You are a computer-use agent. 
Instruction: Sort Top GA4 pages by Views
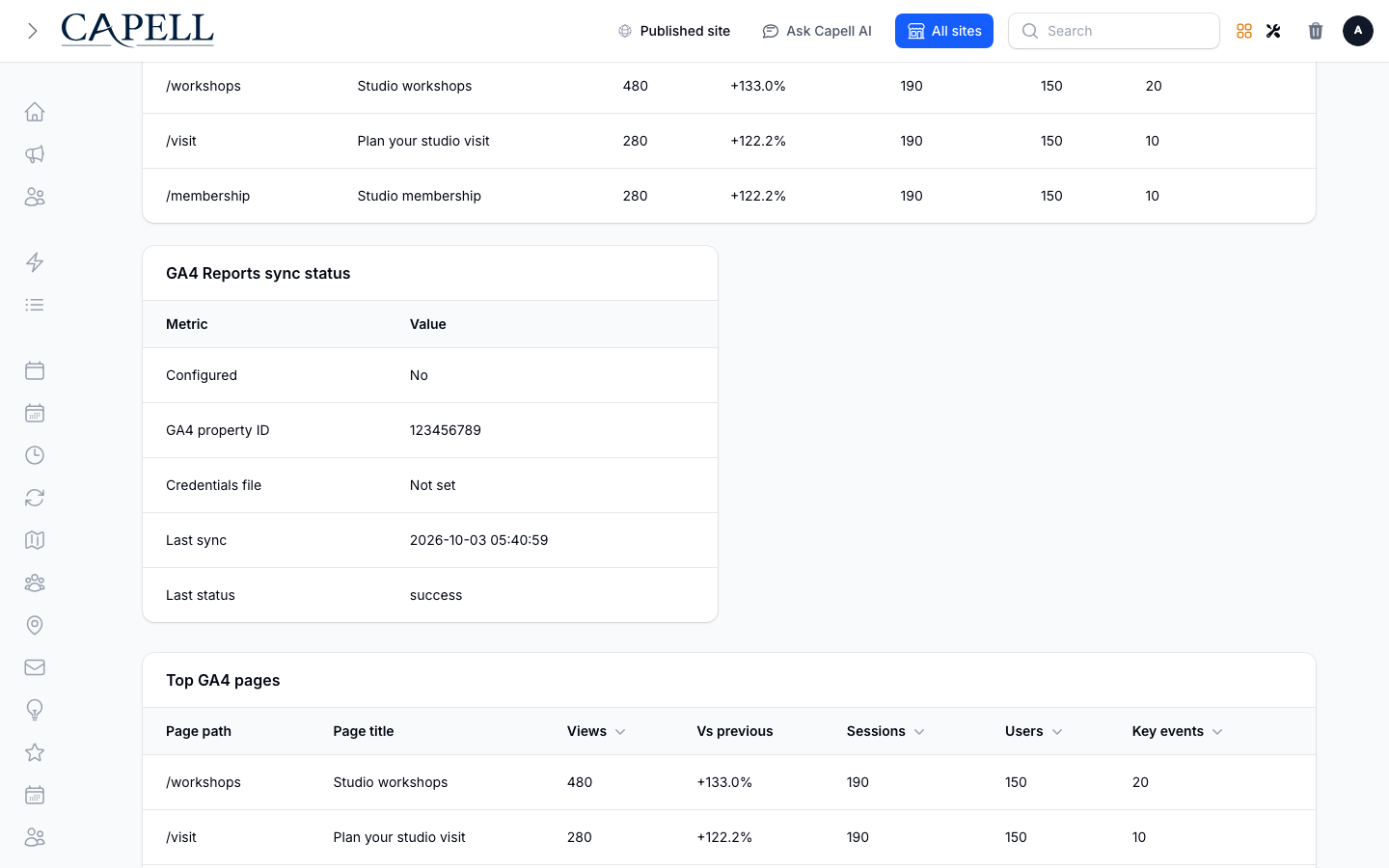coord(596,731)
